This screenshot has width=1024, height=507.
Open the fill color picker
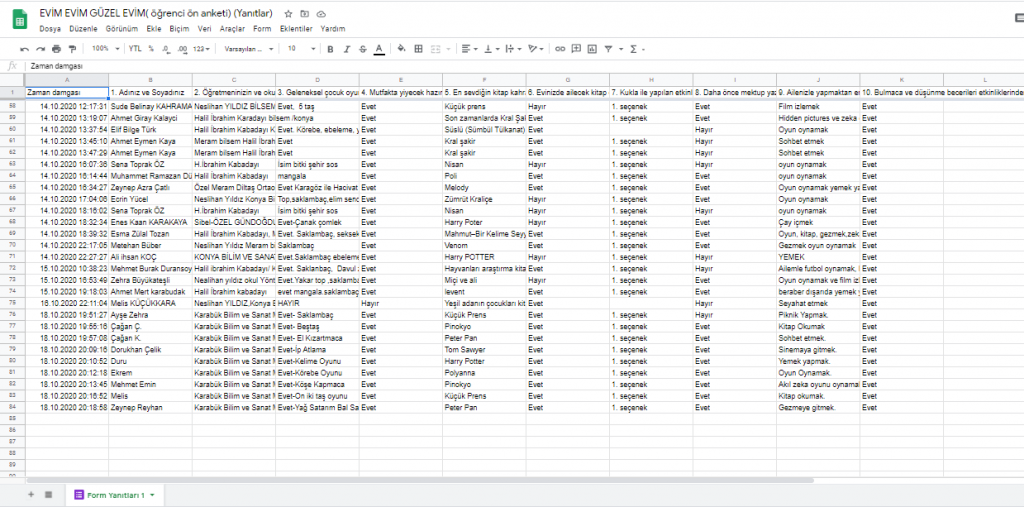(x=401, y=48)
